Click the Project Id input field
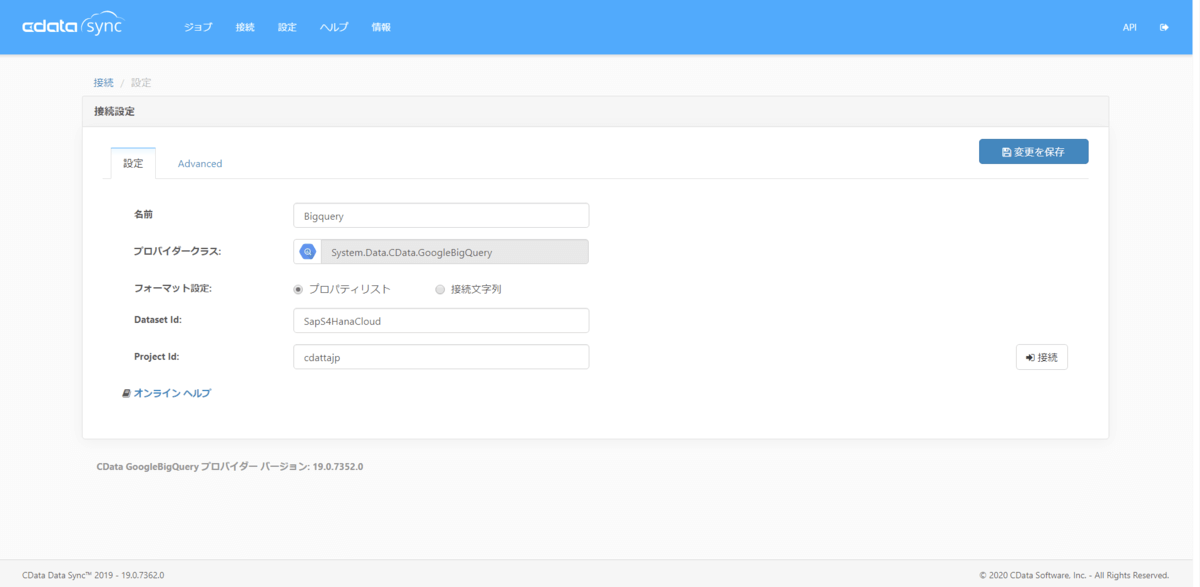1200x587 pixels. click(x=441, y=357)
